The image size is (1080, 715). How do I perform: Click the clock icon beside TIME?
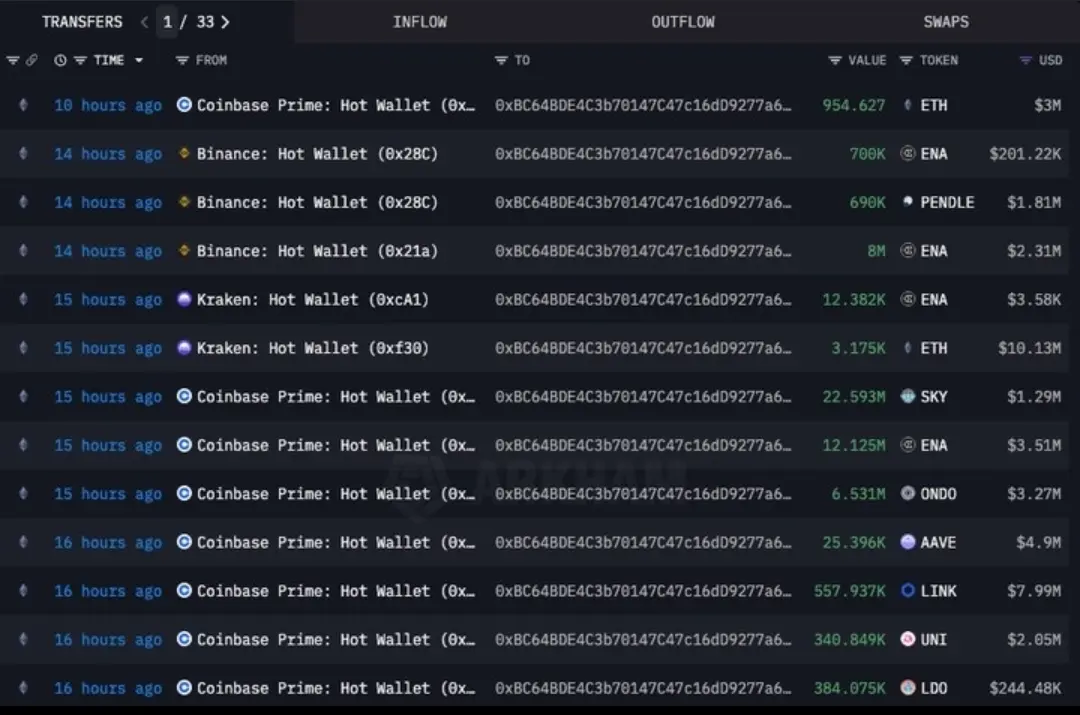click(61, 61)
